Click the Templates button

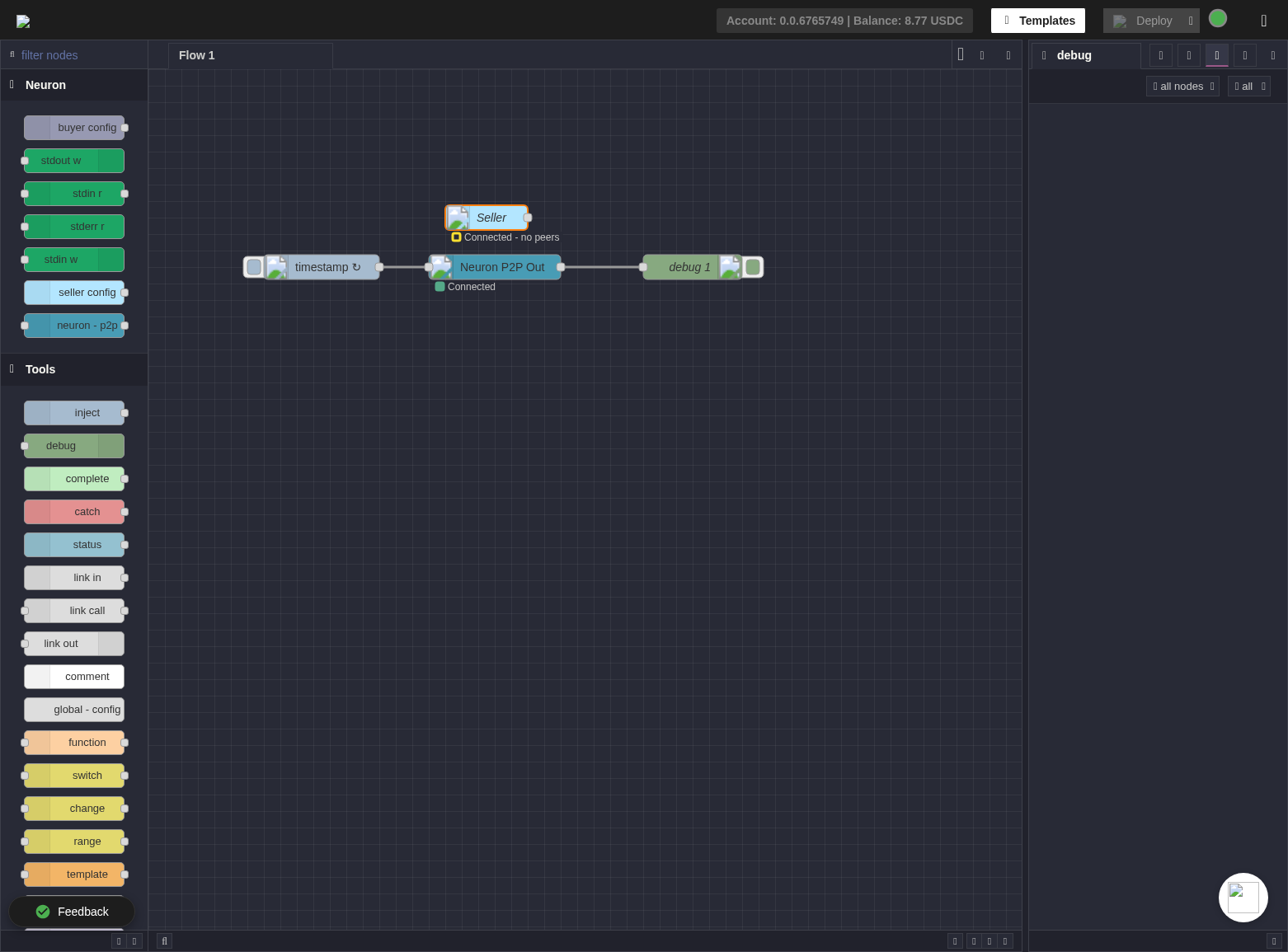1037,21
